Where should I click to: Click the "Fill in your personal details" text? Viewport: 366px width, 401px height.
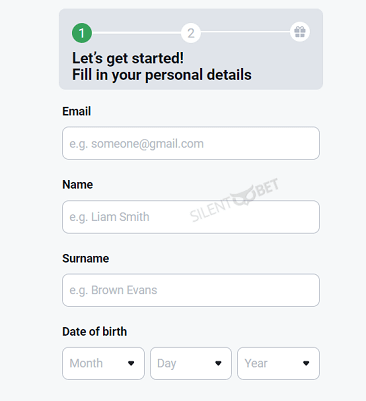[162, 75]
